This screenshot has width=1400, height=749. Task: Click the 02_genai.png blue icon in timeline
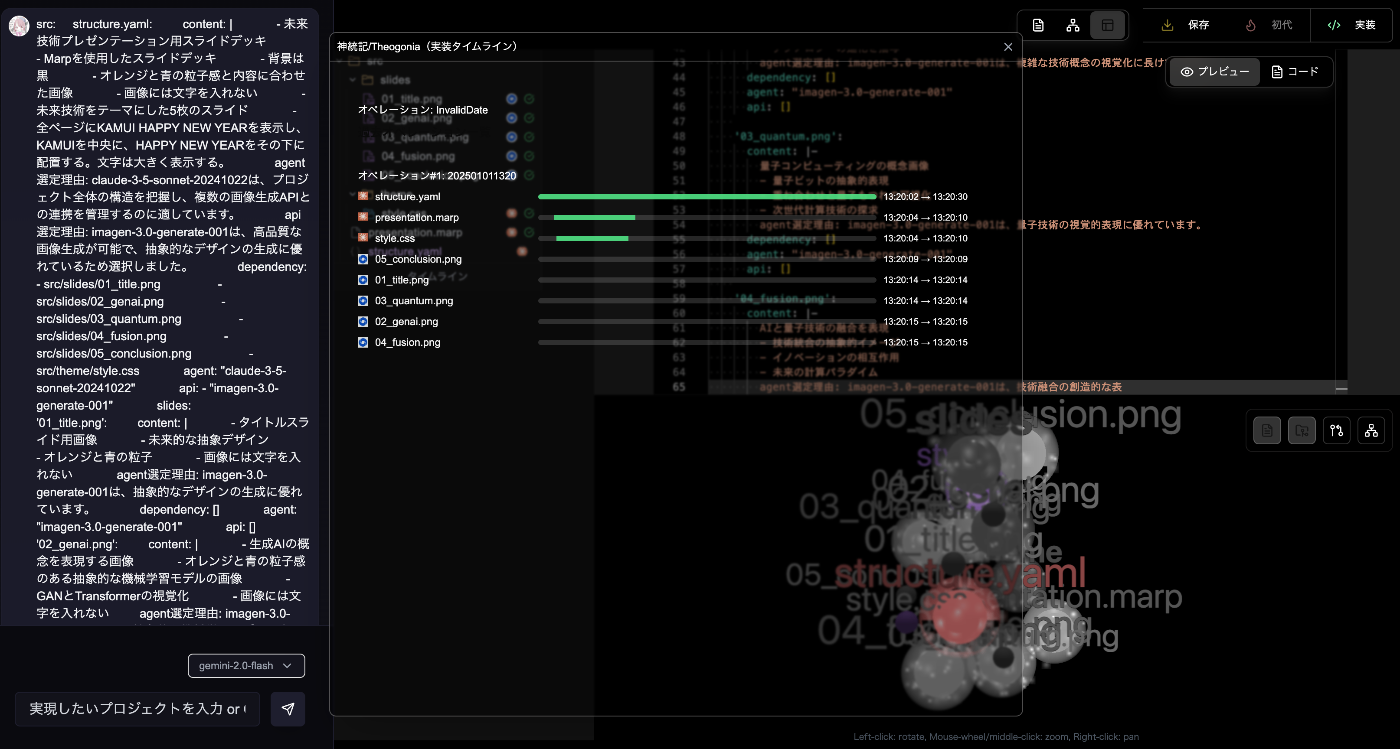tap(363, 322)
